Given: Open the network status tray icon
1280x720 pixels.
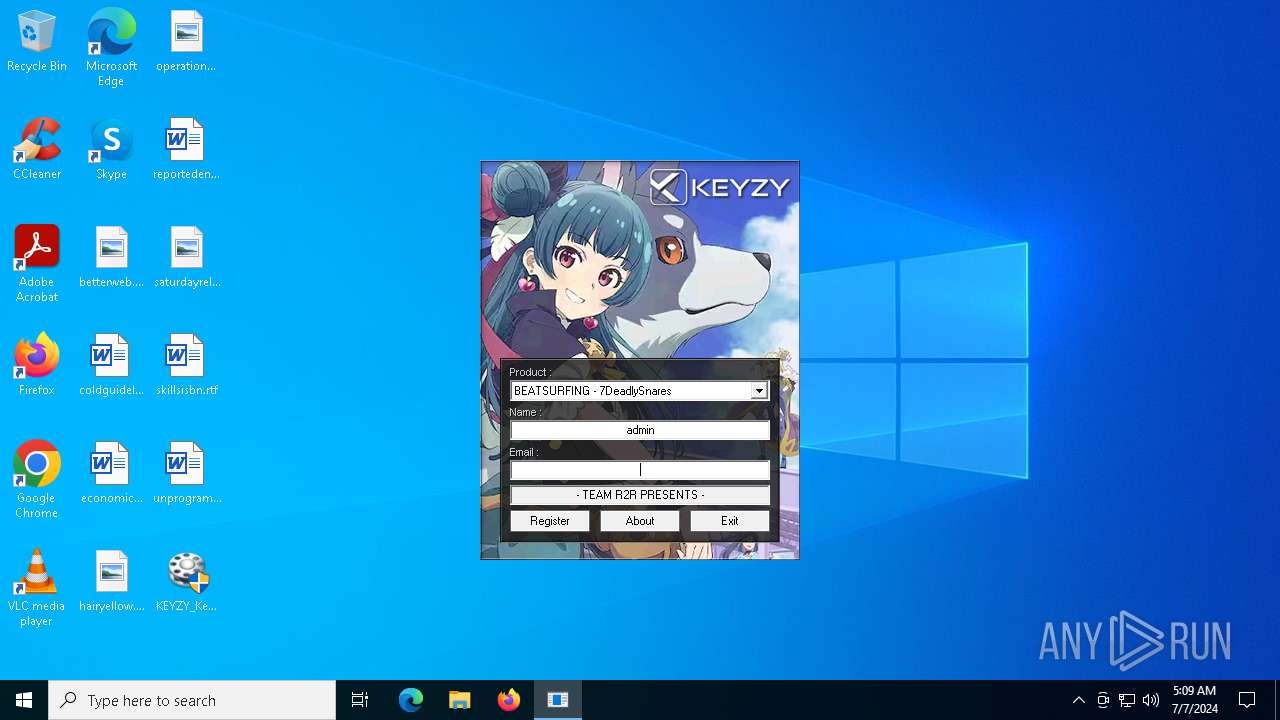Looking at the screenshot, I should (1127, 700).
